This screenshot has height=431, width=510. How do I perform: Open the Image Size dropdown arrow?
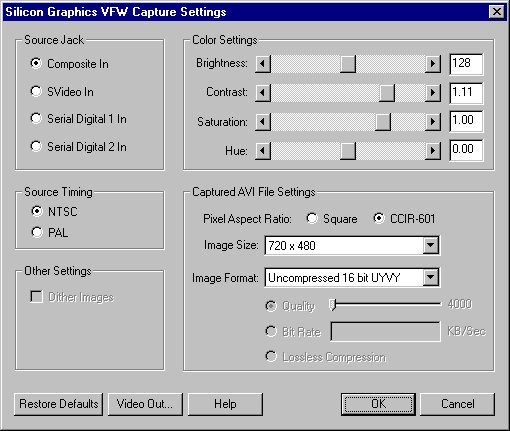431,246
